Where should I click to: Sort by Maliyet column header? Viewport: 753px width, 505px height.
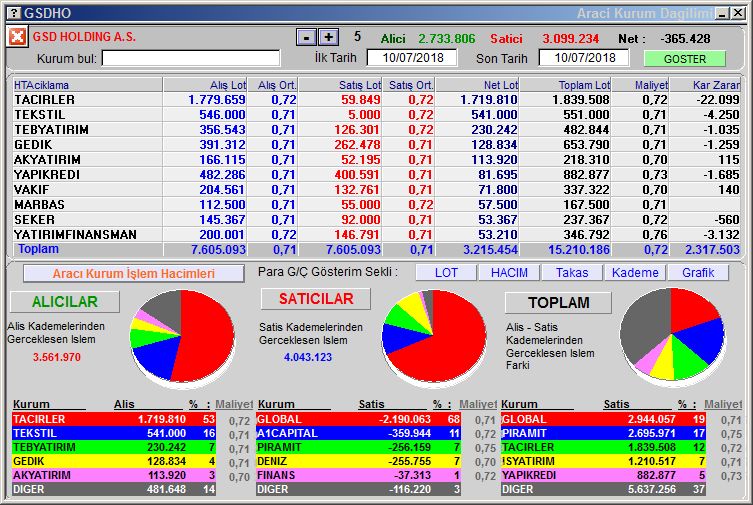click(x=640, y=85)
